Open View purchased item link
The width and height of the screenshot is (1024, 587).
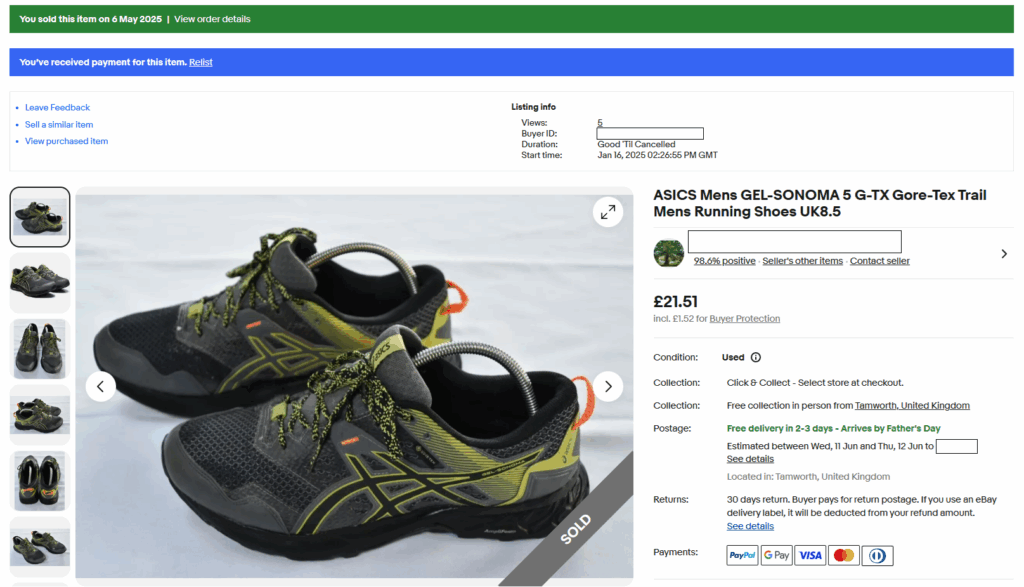tap(67, 141)
